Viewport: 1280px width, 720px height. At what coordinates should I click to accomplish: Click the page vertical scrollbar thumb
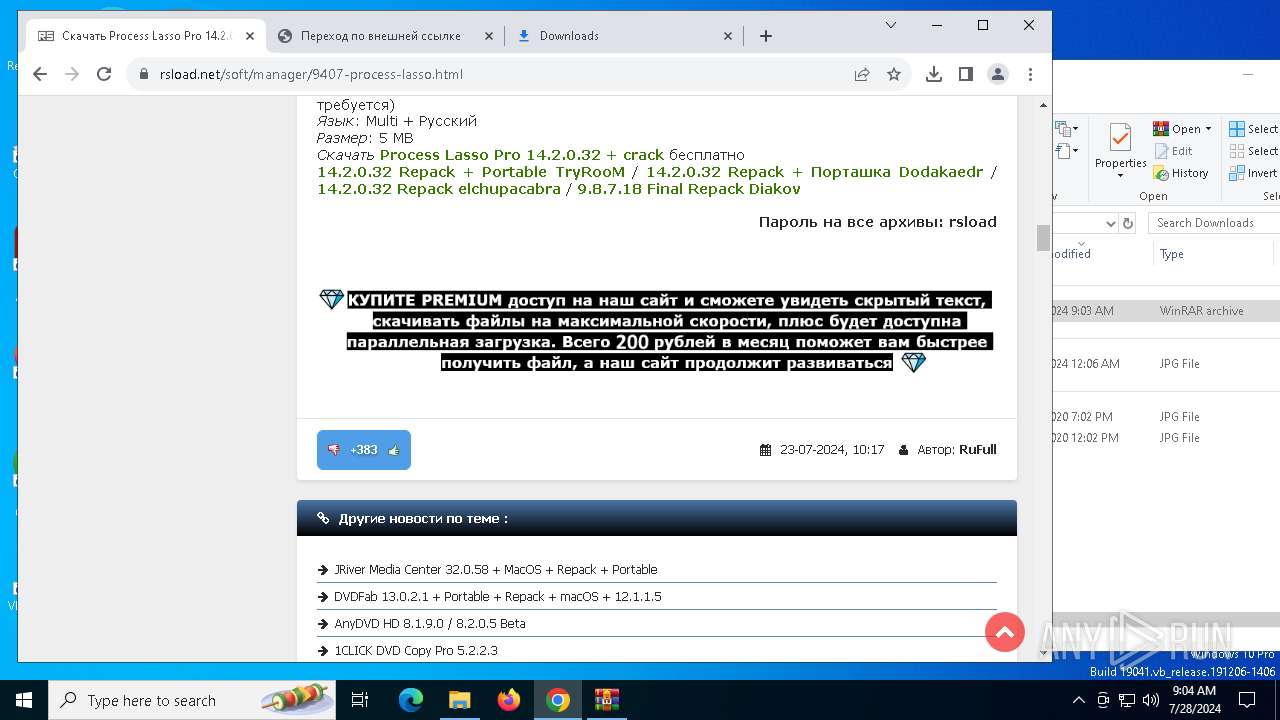click(1044, 238)
